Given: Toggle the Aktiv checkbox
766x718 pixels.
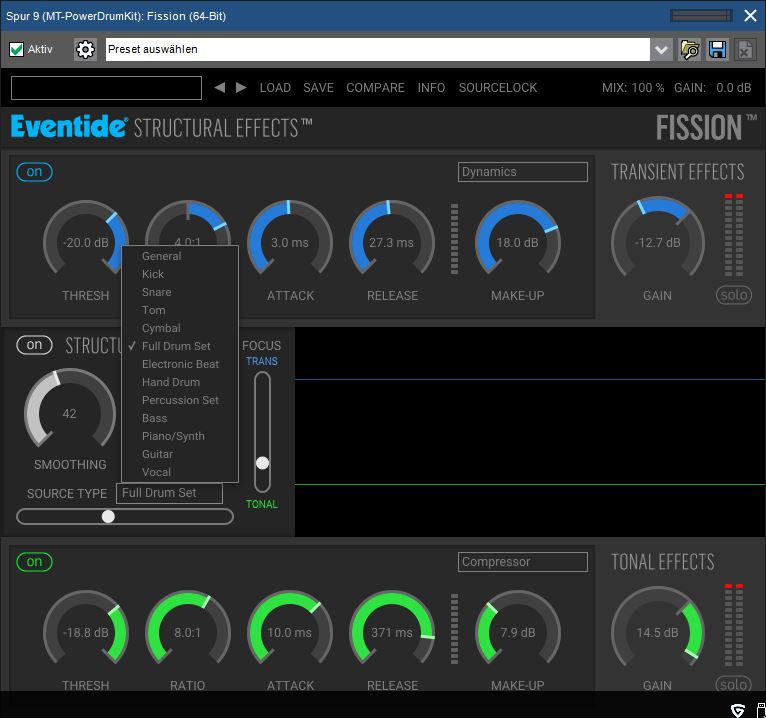Looking at the screenshot, I should (16, 49).
